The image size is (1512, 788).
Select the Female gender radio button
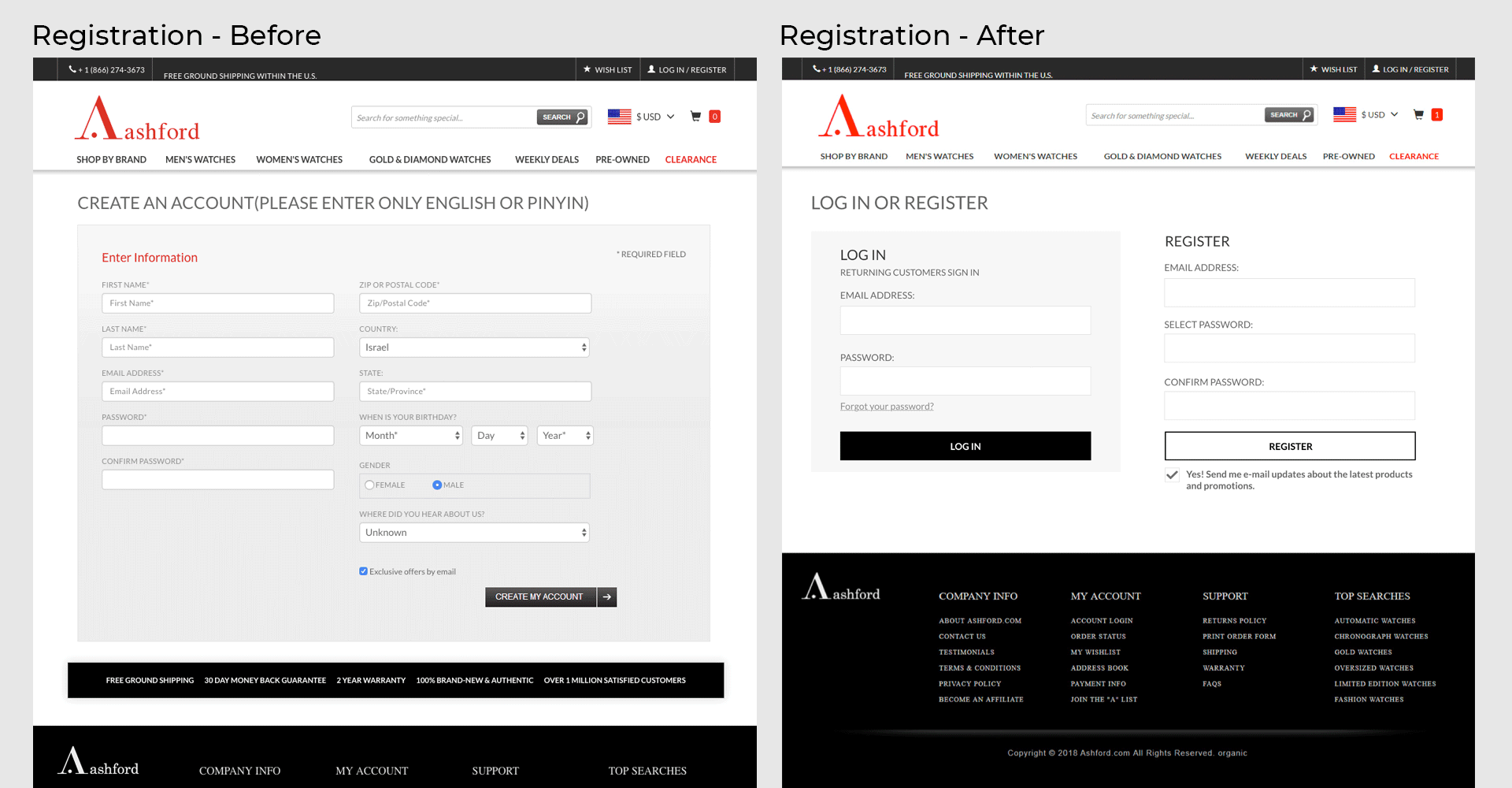tap(369, 485)
